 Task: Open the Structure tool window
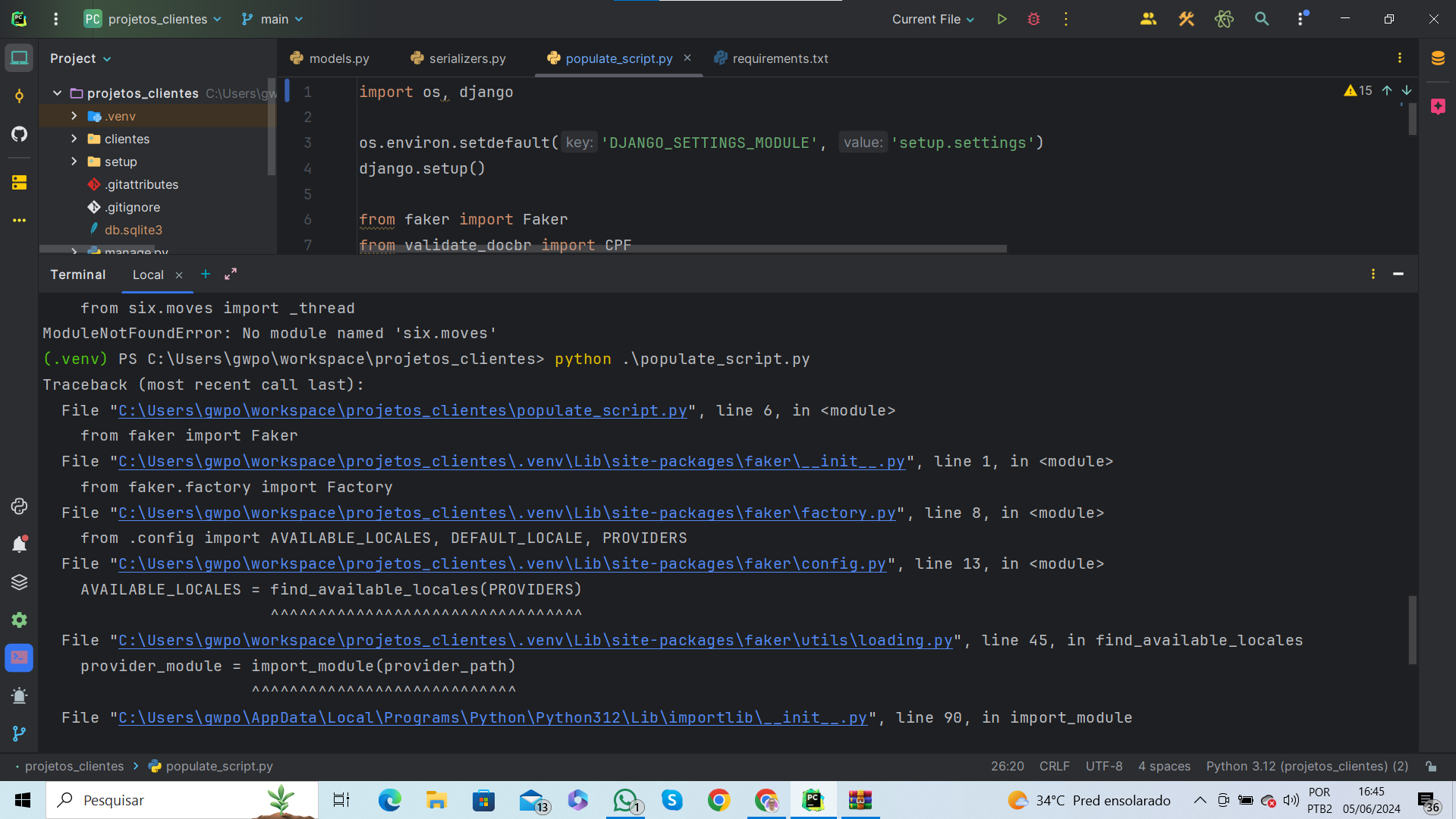tap(19, 183)
